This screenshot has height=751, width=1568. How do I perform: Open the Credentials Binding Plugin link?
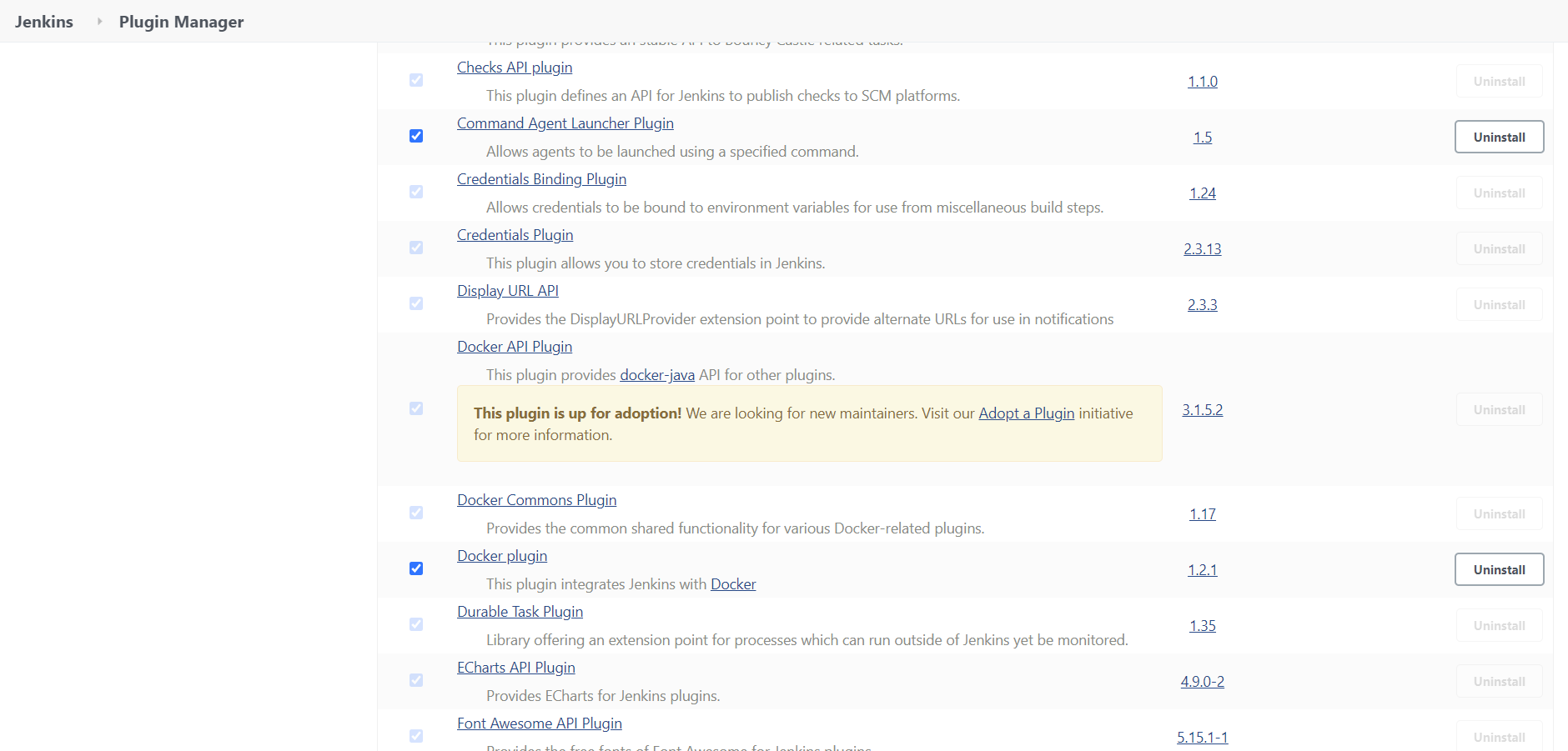tap(541, 179)
